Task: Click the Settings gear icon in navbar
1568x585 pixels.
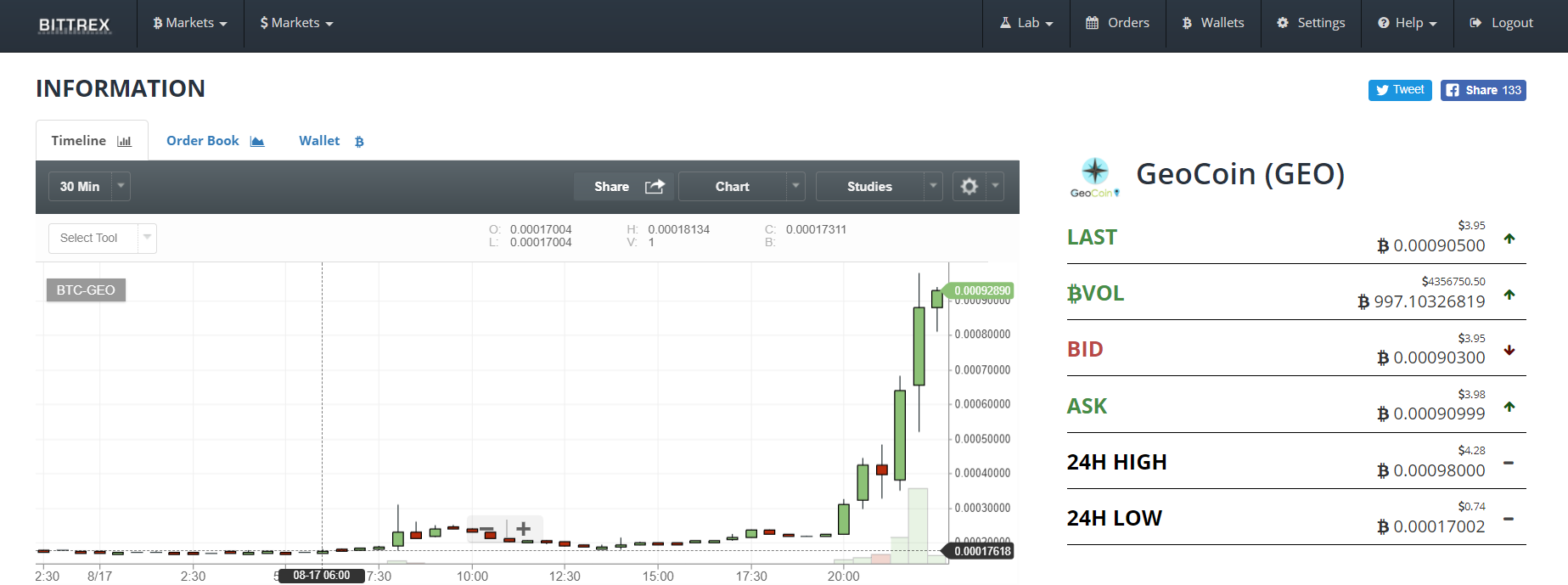Action: point(1283,23)
